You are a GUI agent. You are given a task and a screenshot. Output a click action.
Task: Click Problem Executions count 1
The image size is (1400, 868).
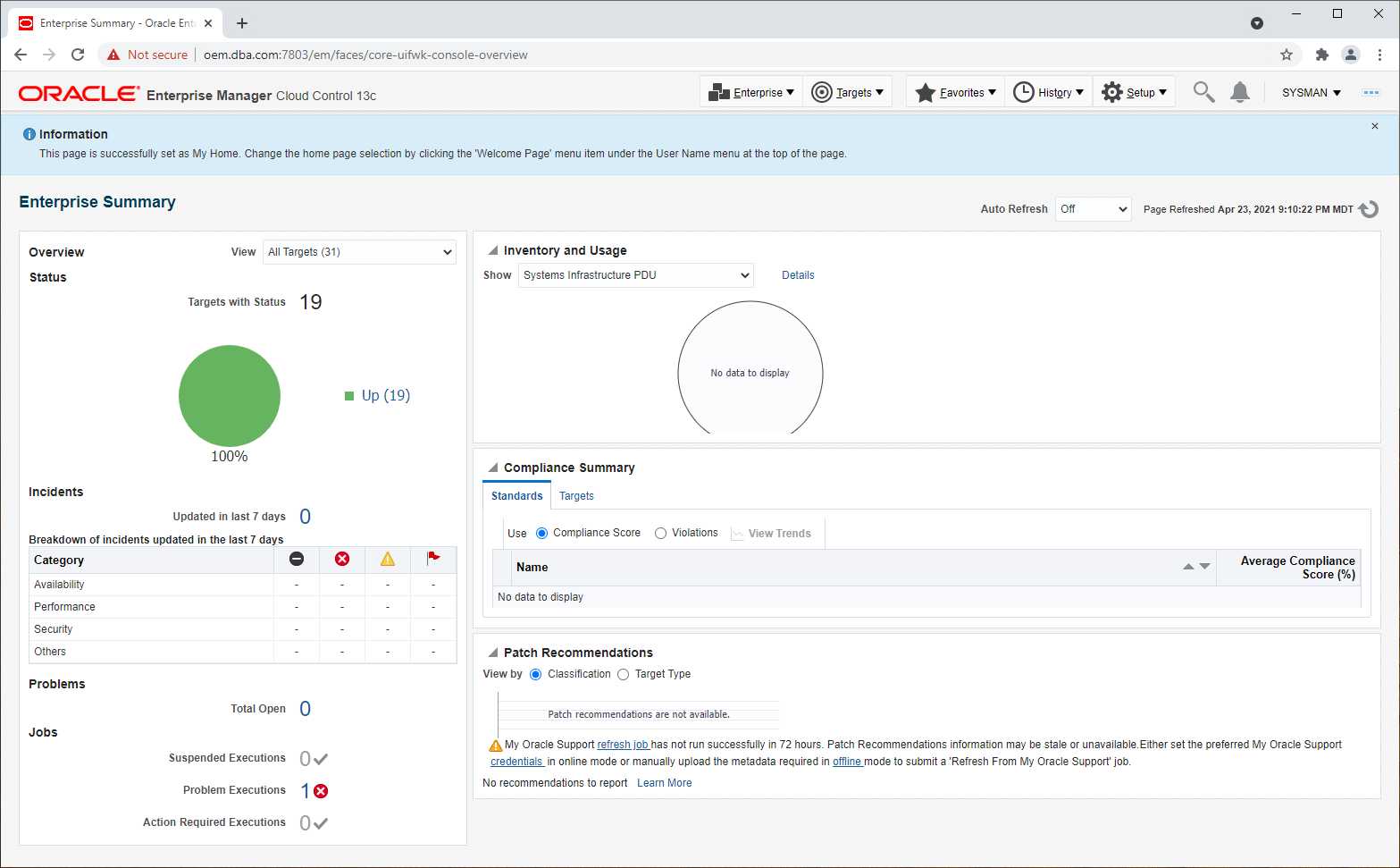(x=305, y=791)
